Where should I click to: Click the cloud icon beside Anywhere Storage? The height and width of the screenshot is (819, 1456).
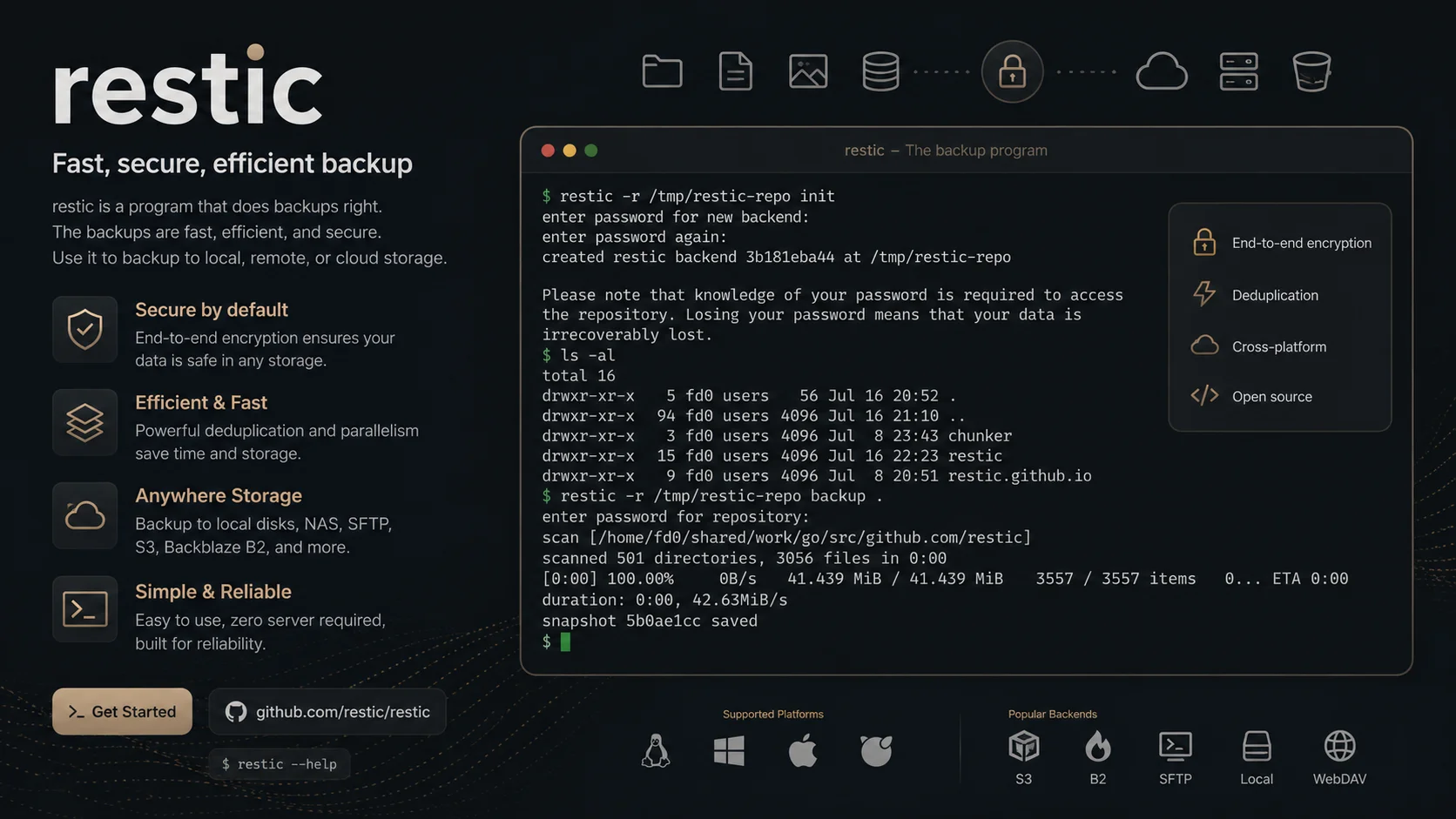coord(84,515)
